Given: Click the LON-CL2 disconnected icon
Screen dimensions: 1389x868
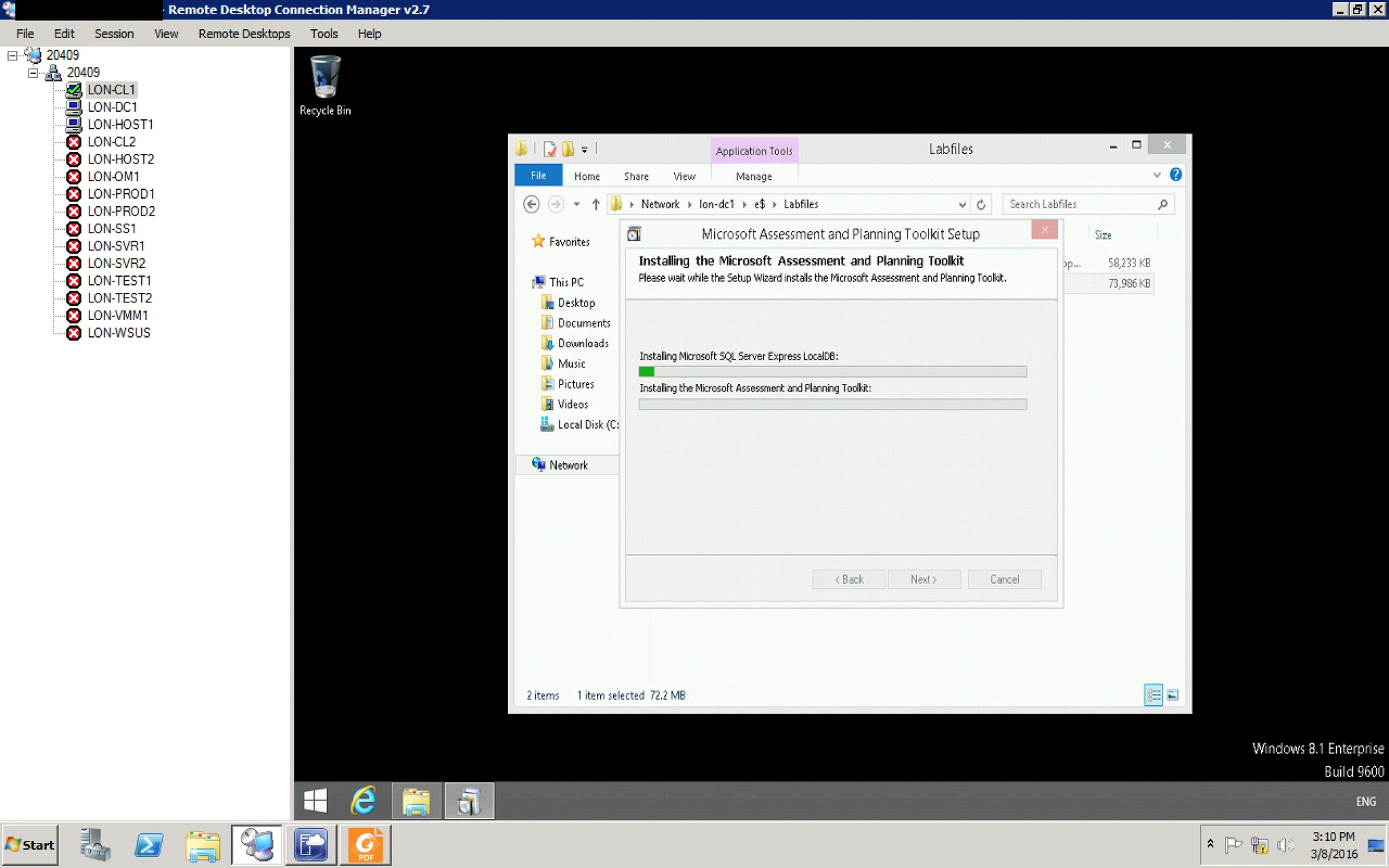Looking at the screenshot, I should click(74, 142).
